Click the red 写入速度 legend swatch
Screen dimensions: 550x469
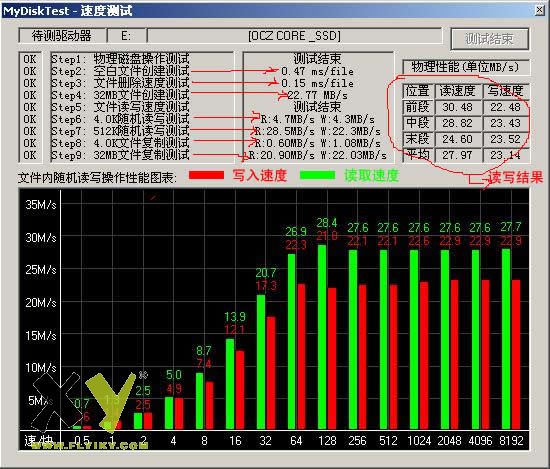[206, 175]
